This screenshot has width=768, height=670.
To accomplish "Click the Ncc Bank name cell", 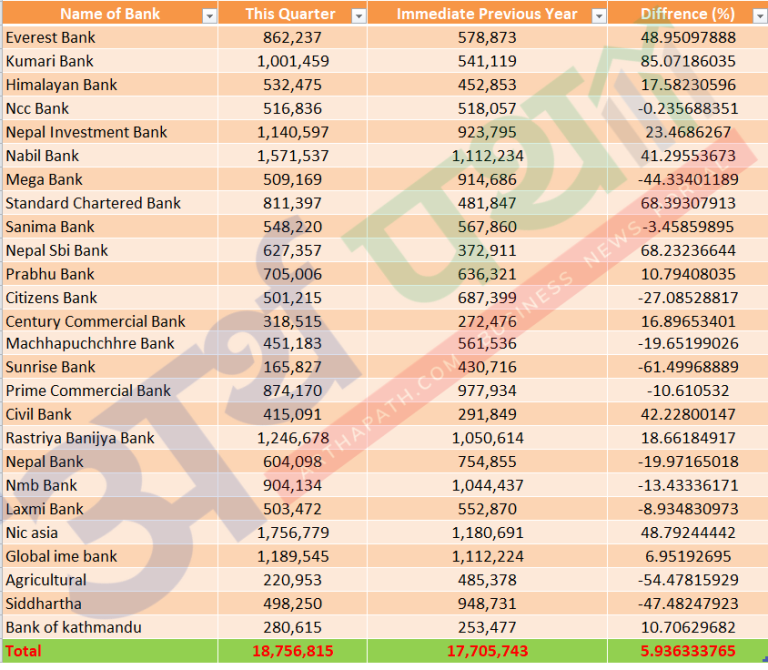I will tap(110, 108).
